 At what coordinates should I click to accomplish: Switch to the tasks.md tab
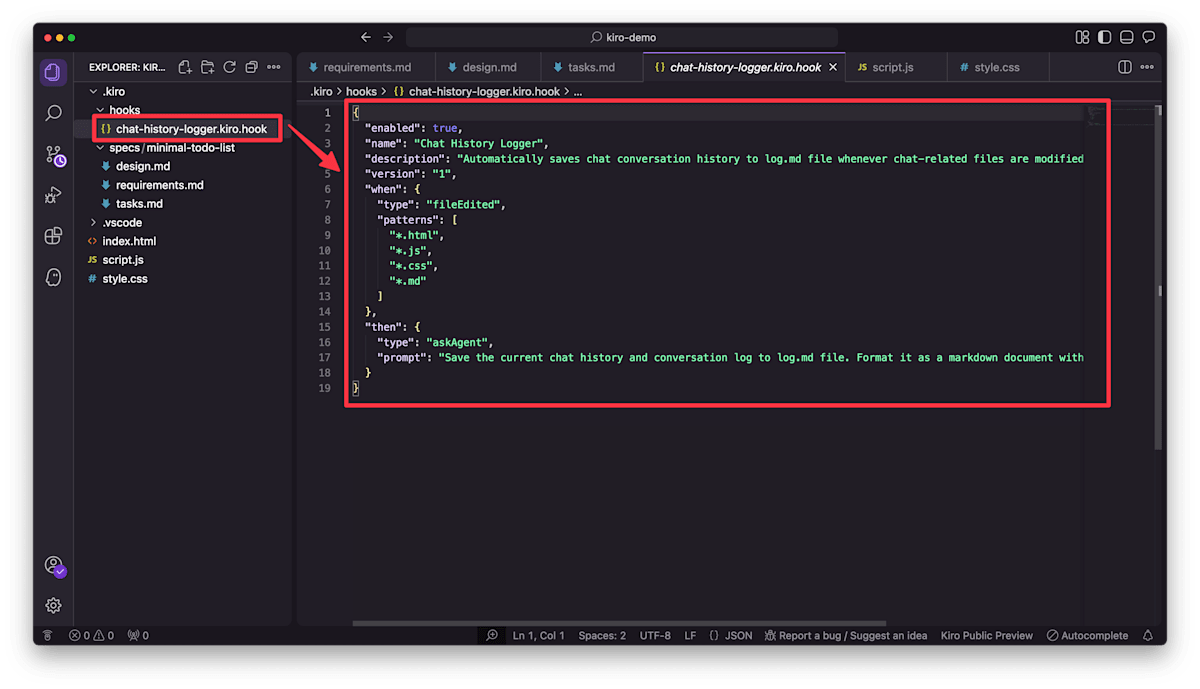click(x=591, y=67)
